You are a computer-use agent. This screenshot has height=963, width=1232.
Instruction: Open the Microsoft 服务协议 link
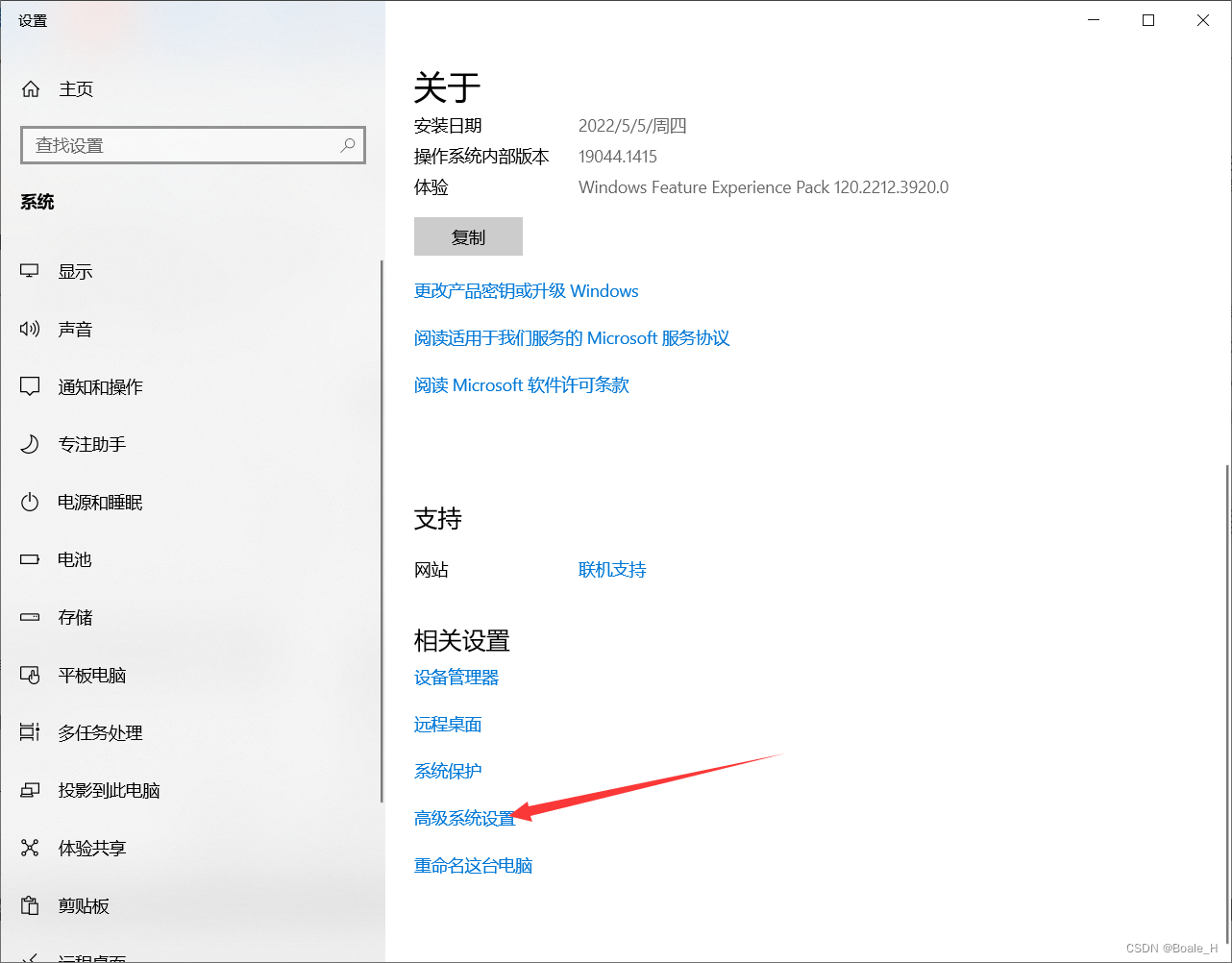(x=572, y=338)
